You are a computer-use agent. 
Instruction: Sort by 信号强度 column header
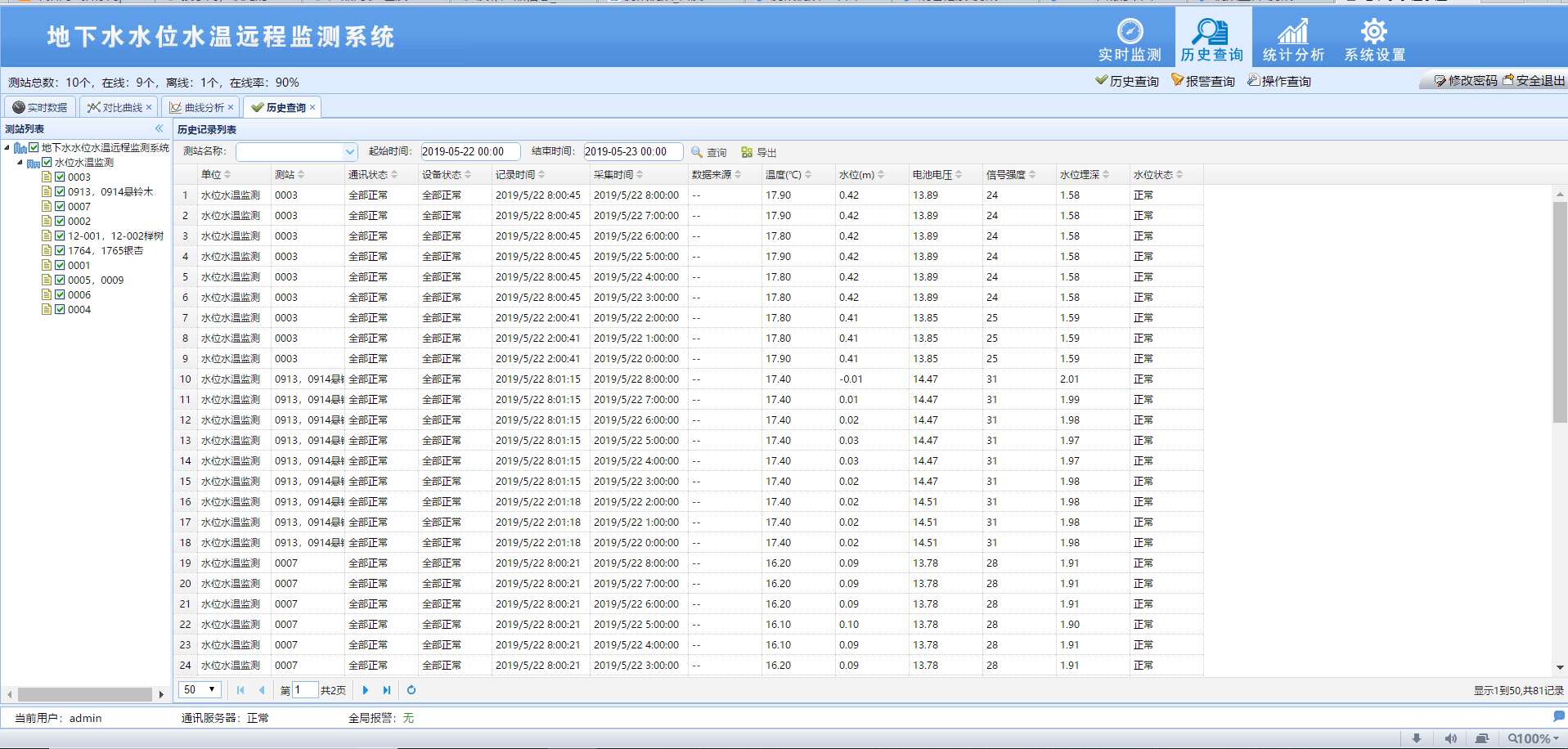(x=1010, y=174)
